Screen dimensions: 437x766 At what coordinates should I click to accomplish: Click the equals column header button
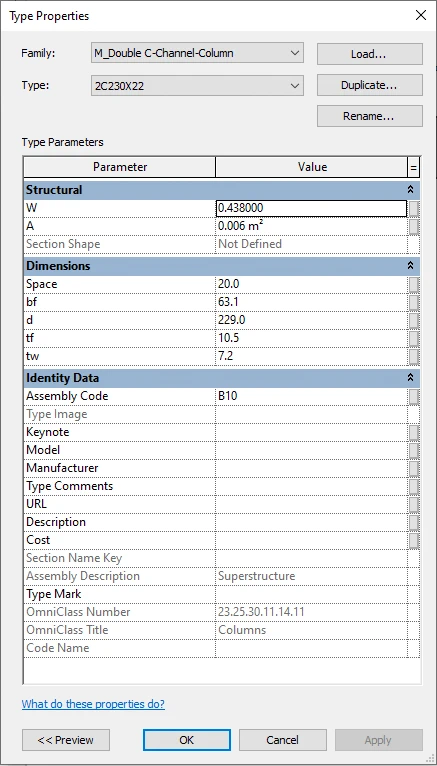pyautogui.click(x=414, y=167)
